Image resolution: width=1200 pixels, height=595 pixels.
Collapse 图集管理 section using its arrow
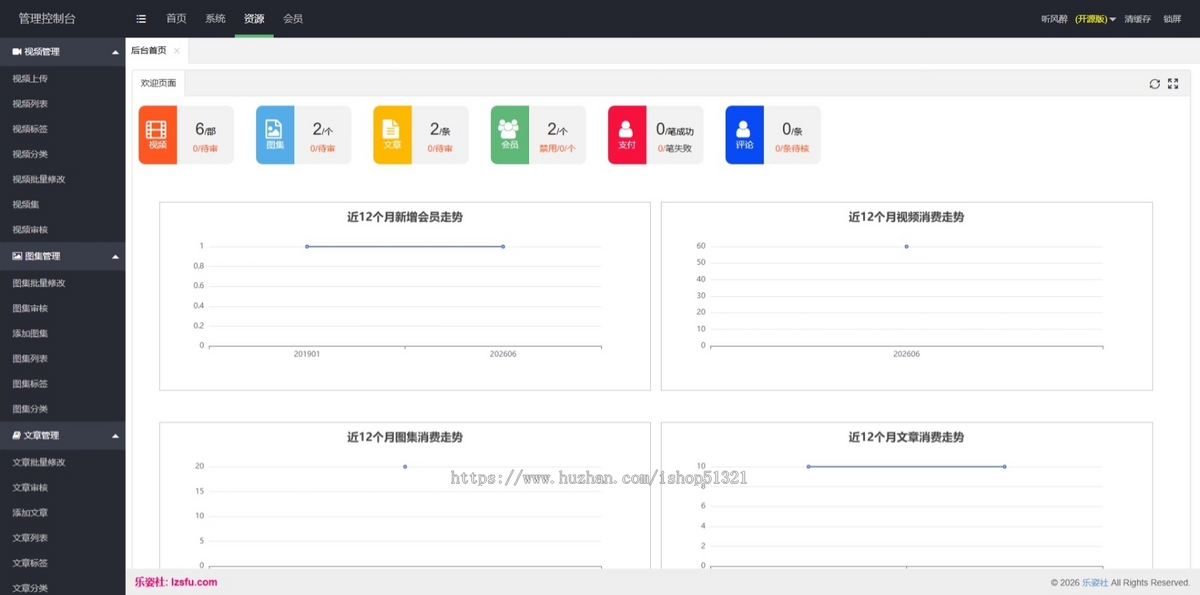click(115, 257)
